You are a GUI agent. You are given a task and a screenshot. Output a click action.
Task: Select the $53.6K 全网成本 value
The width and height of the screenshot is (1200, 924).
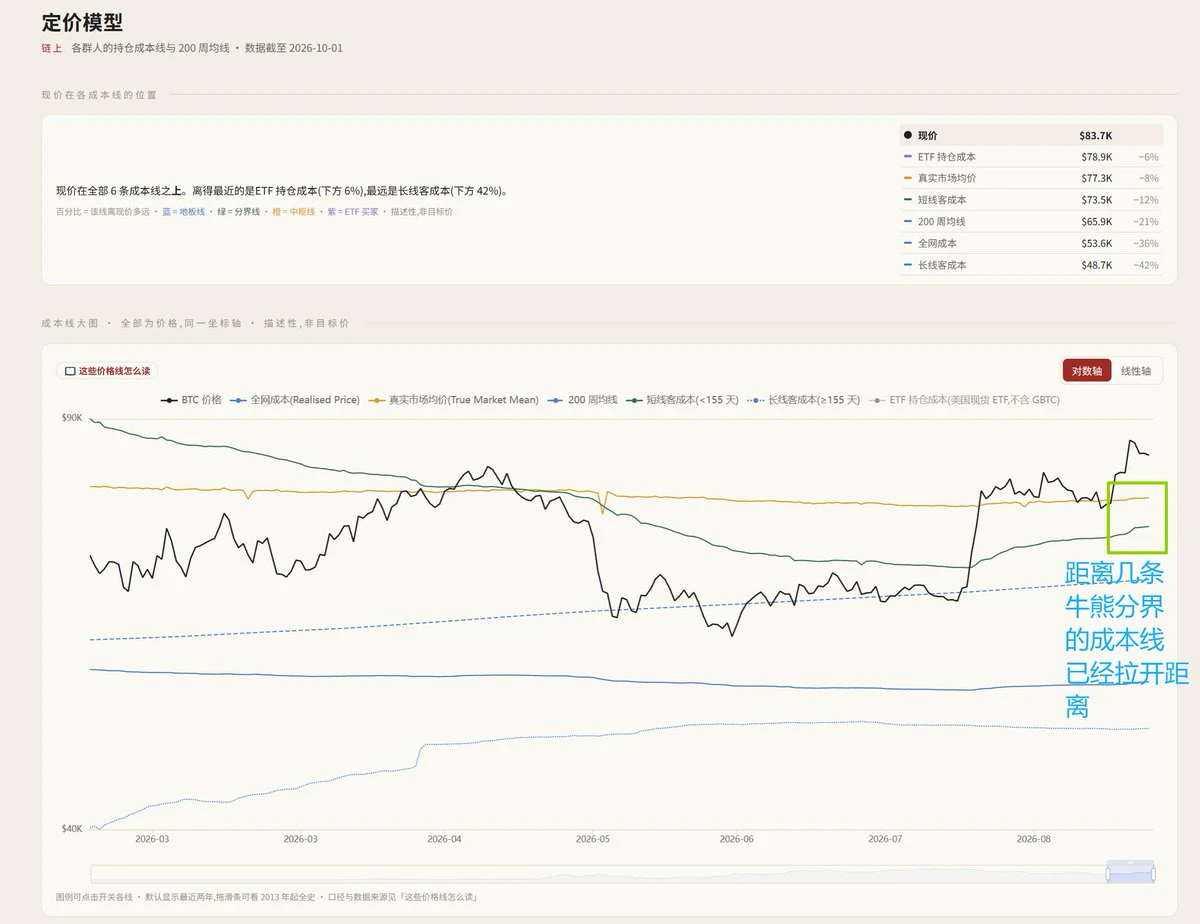(x=1096, y=243)
